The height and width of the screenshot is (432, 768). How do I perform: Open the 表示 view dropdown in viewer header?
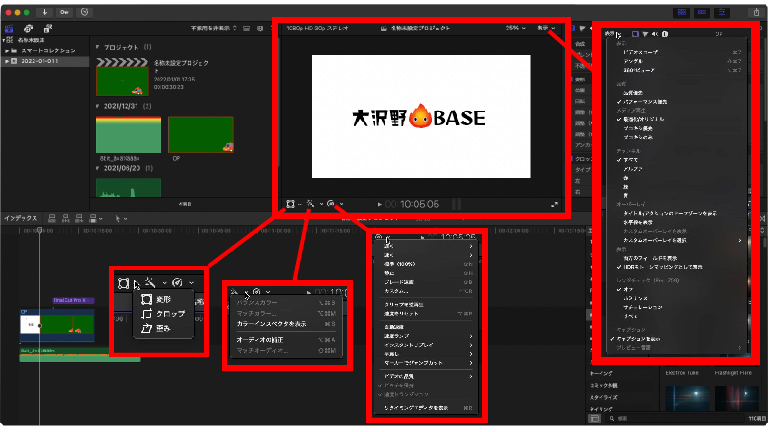(546, 28)
